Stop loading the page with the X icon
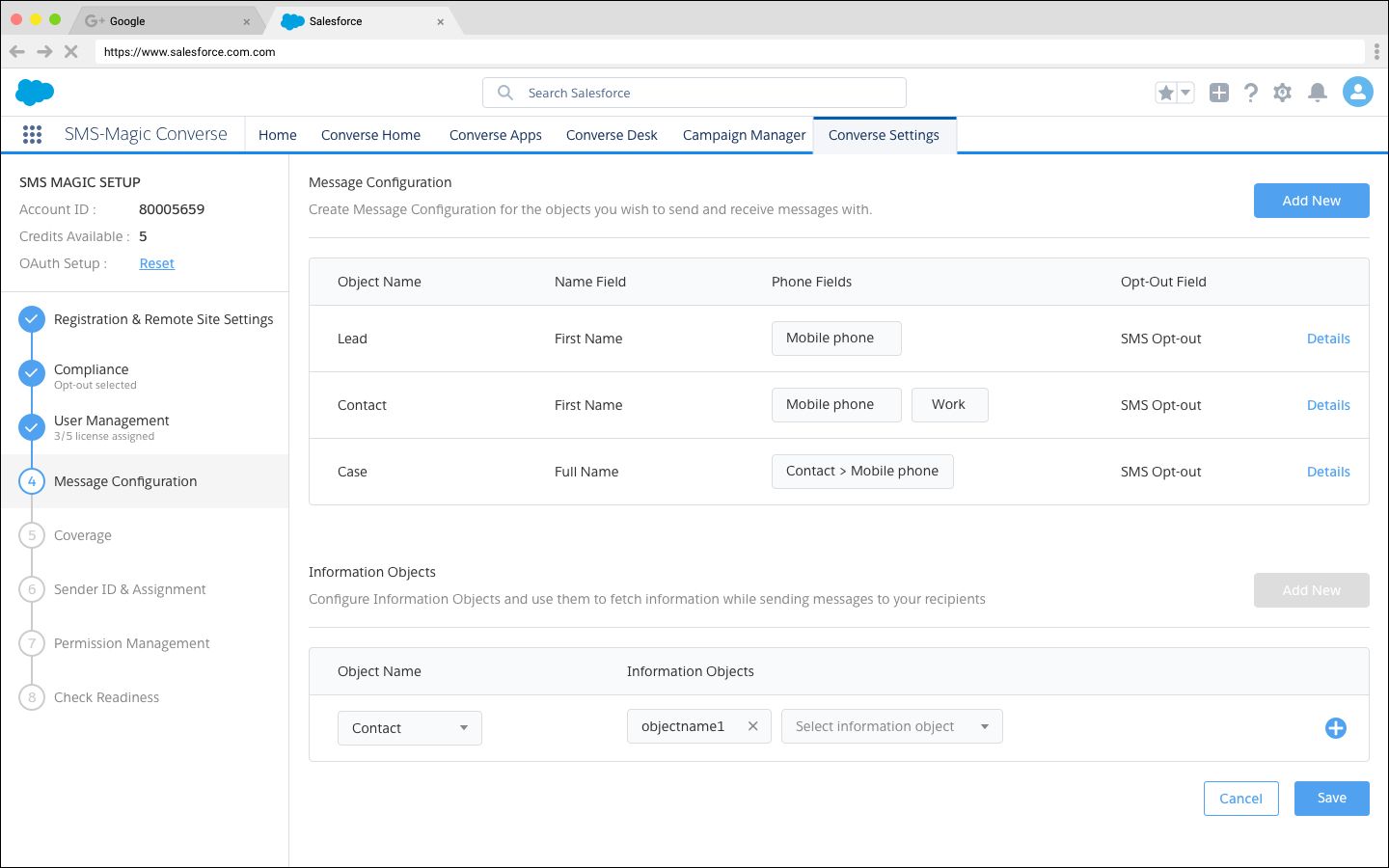1389x868 pixels. pyautogui.click(x=70, y=52)
